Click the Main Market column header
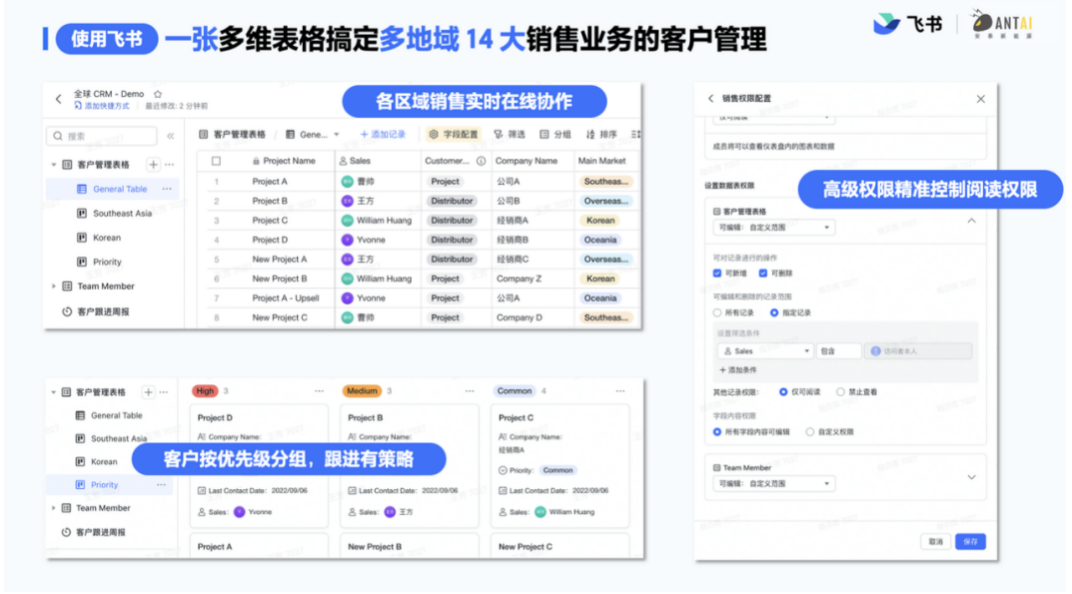Image resolution: width=1072 pixels, height=594 pixels. [602, 161]
